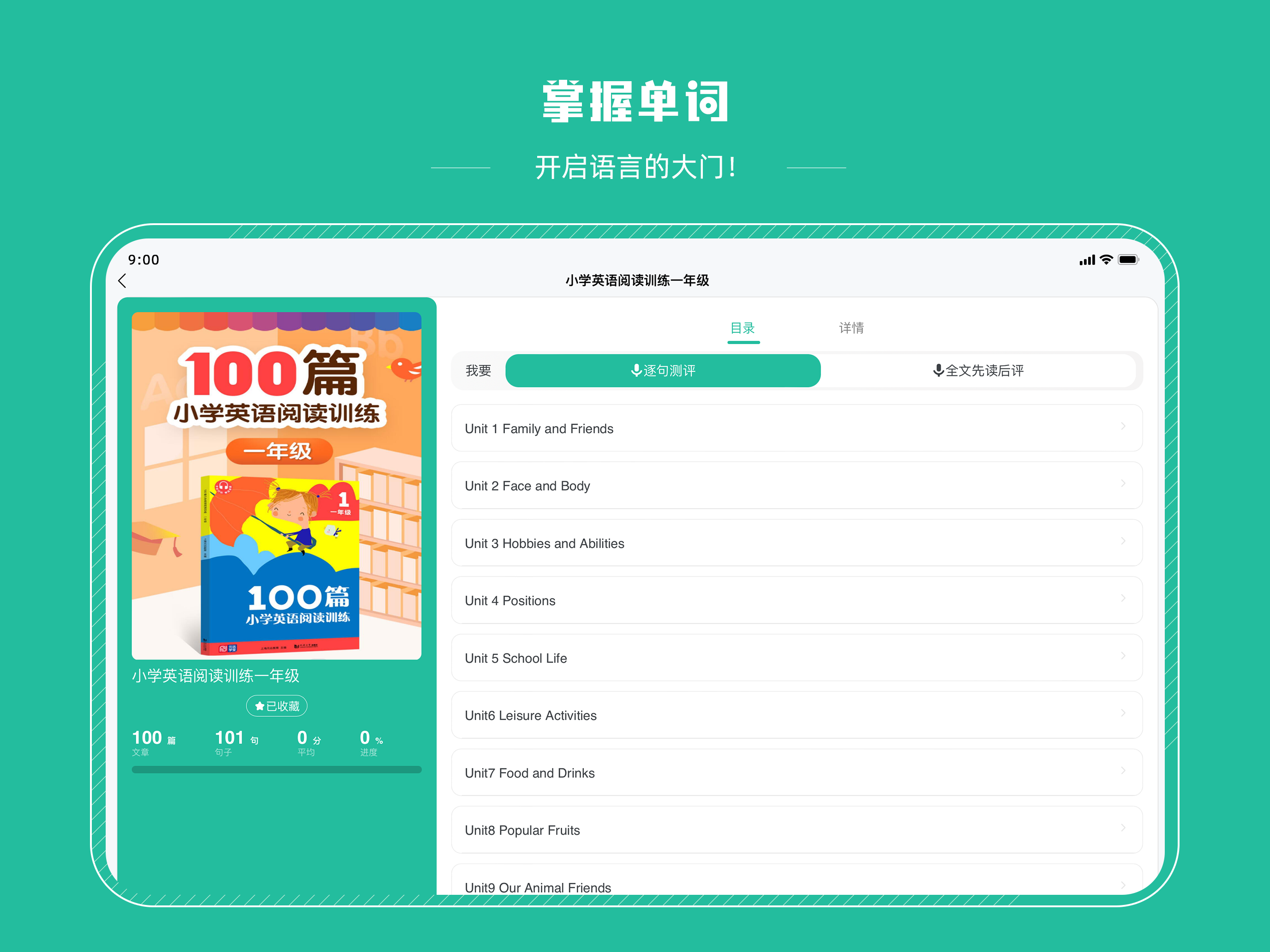
Task: Check the cellular signal bars icon
Action: [1087, 260]
